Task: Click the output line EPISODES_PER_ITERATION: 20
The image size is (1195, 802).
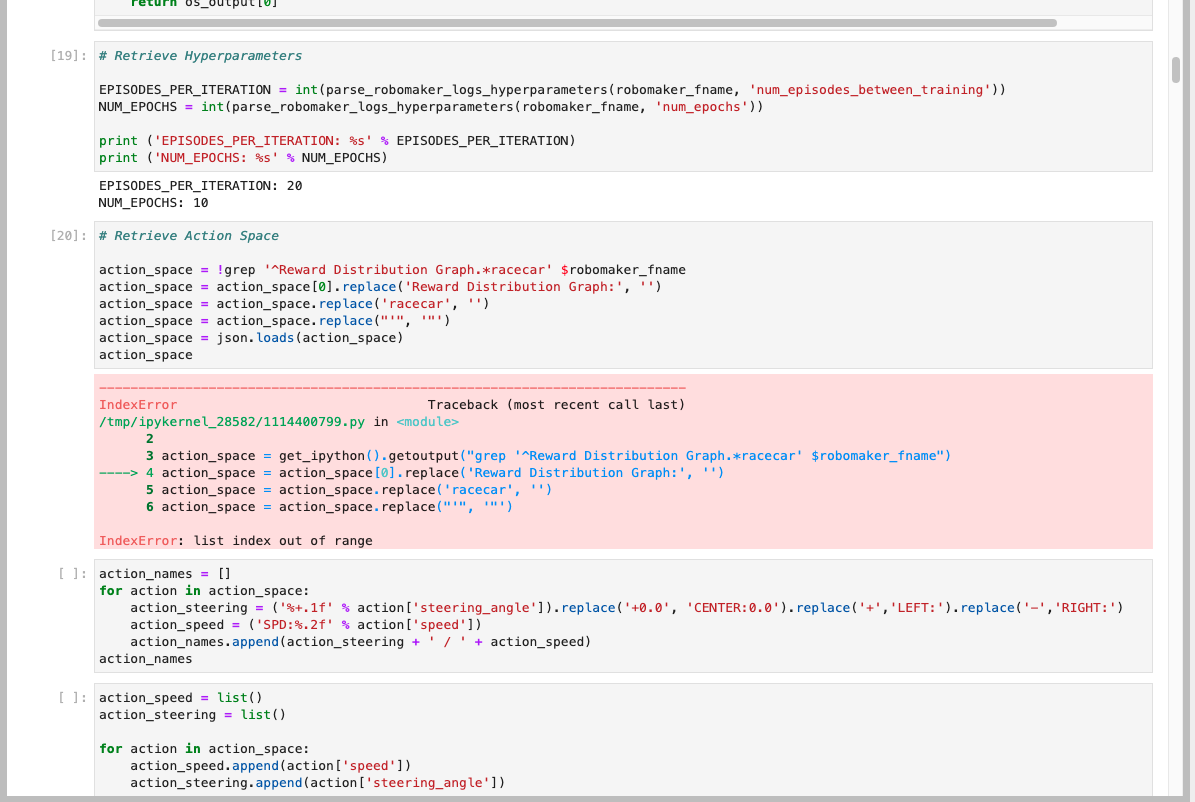Action: (x=200, y=185)
